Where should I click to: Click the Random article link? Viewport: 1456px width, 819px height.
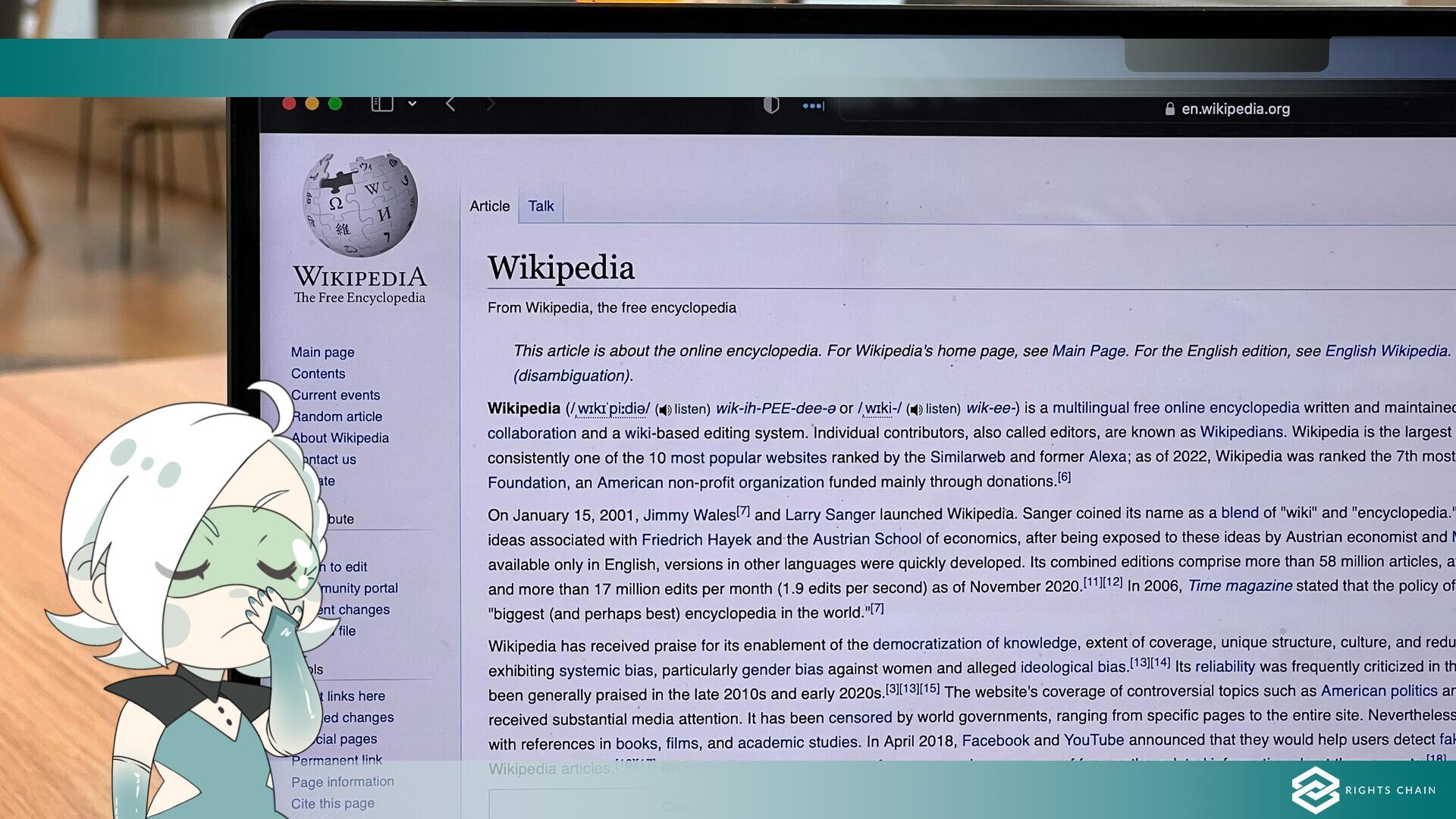click(337, 416)
